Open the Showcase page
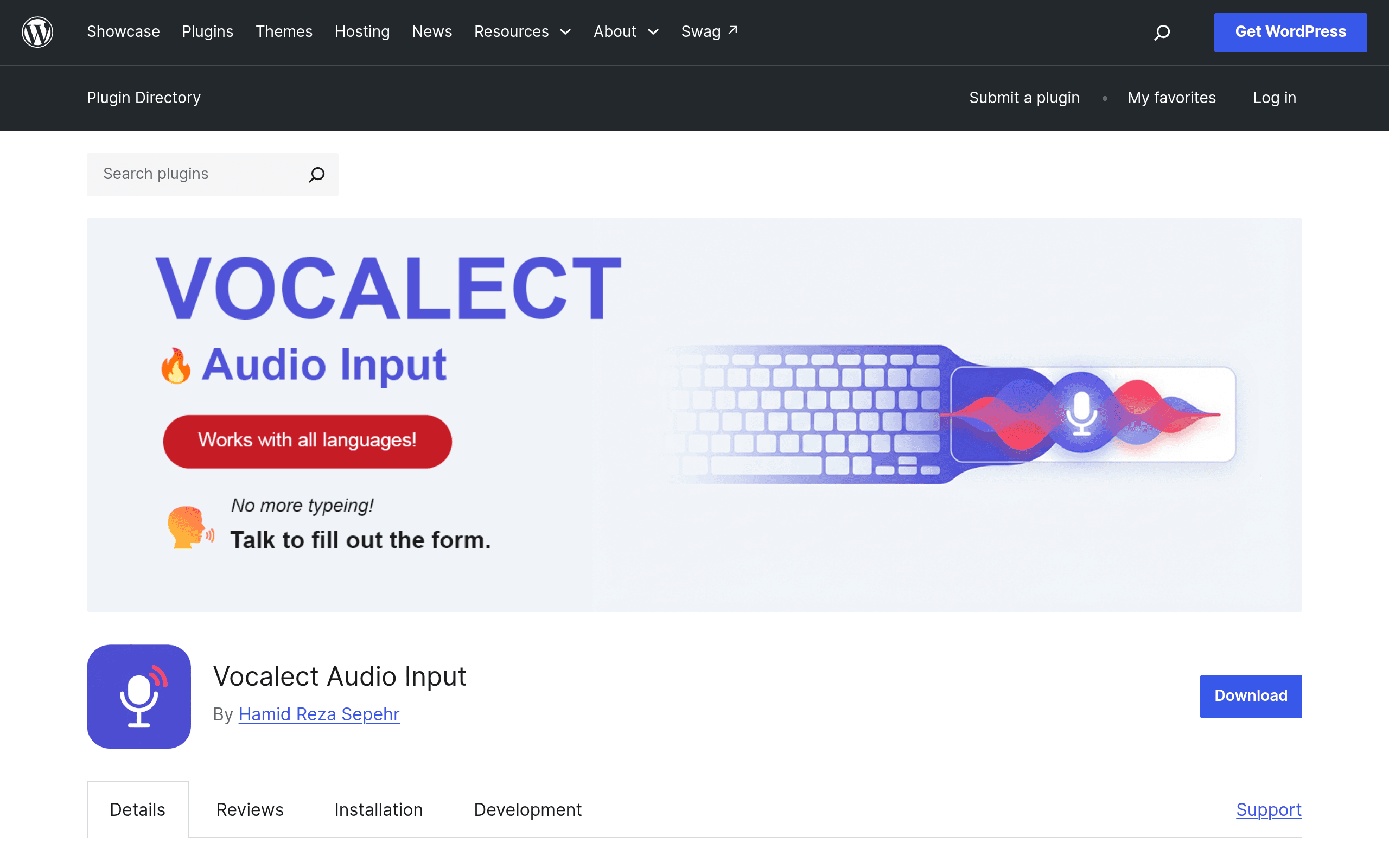 pyautogui.click(x=123, y=31)
